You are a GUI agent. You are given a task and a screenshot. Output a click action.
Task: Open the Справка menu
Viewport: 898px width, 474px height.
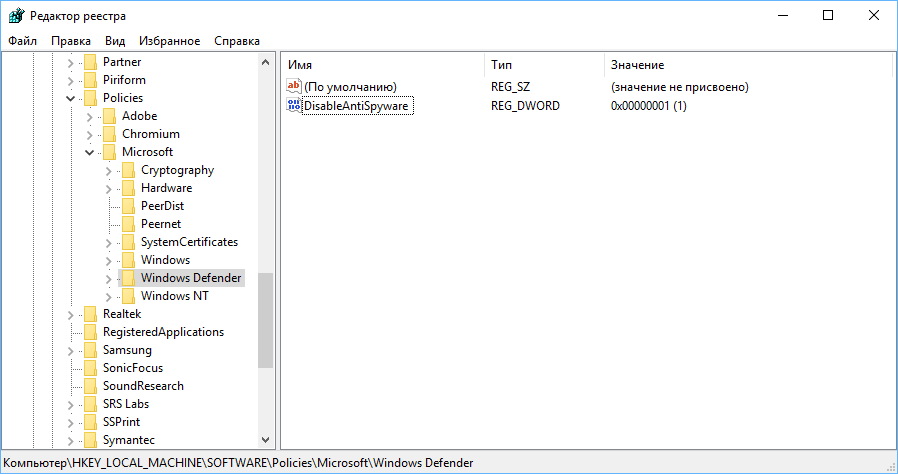[x=237, y=41]
